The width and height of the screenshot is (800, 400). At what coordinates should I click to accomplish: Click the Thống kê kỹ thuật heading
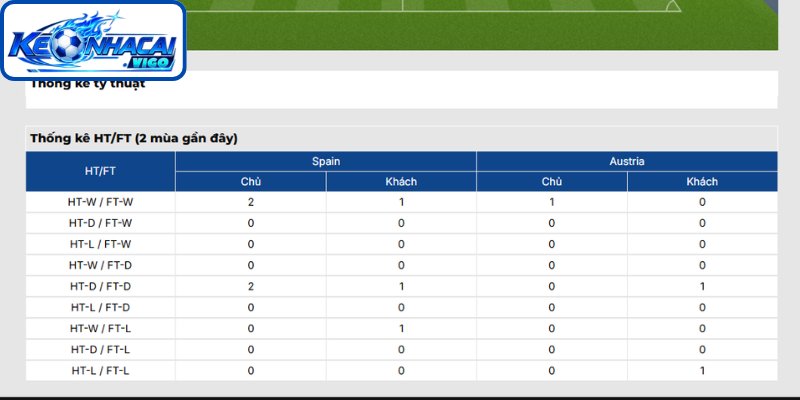(88, 84)
